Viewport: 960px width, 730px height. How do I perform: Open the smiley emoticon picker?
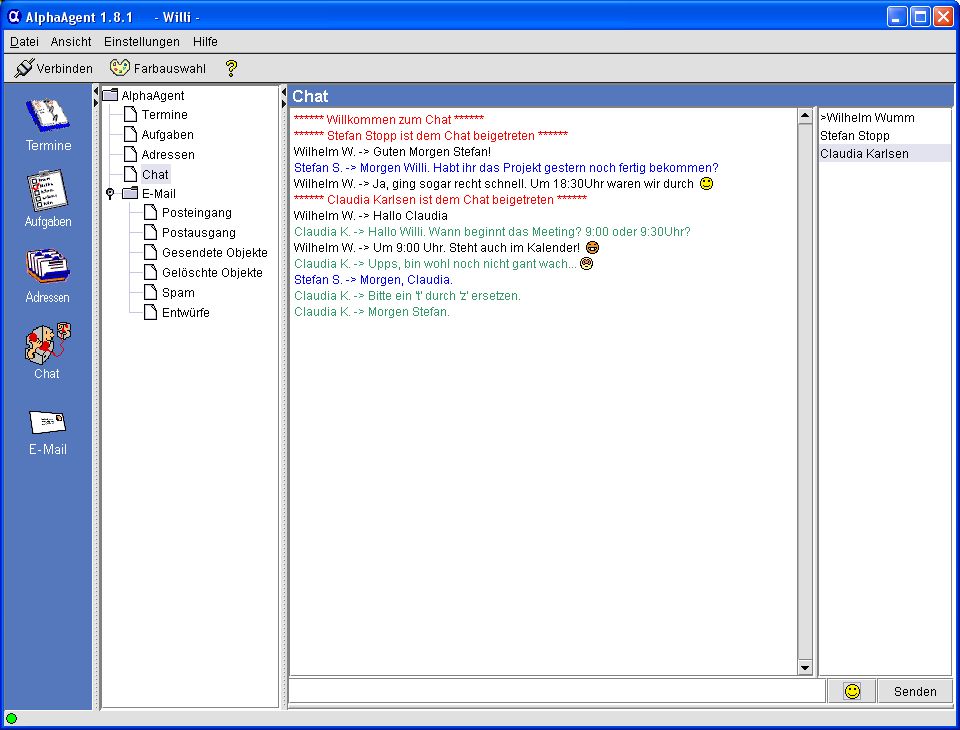(x=852, y=691)
